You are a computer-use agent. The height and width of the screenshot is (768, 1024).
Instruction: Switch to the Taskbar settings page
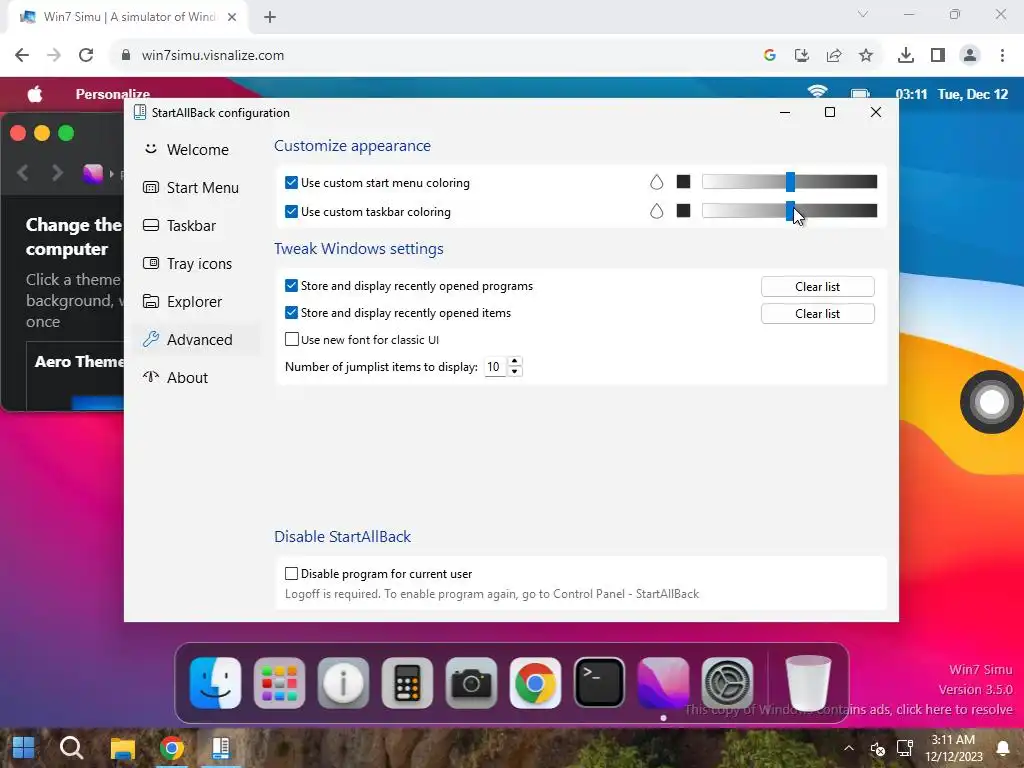[x=179, y=225]
